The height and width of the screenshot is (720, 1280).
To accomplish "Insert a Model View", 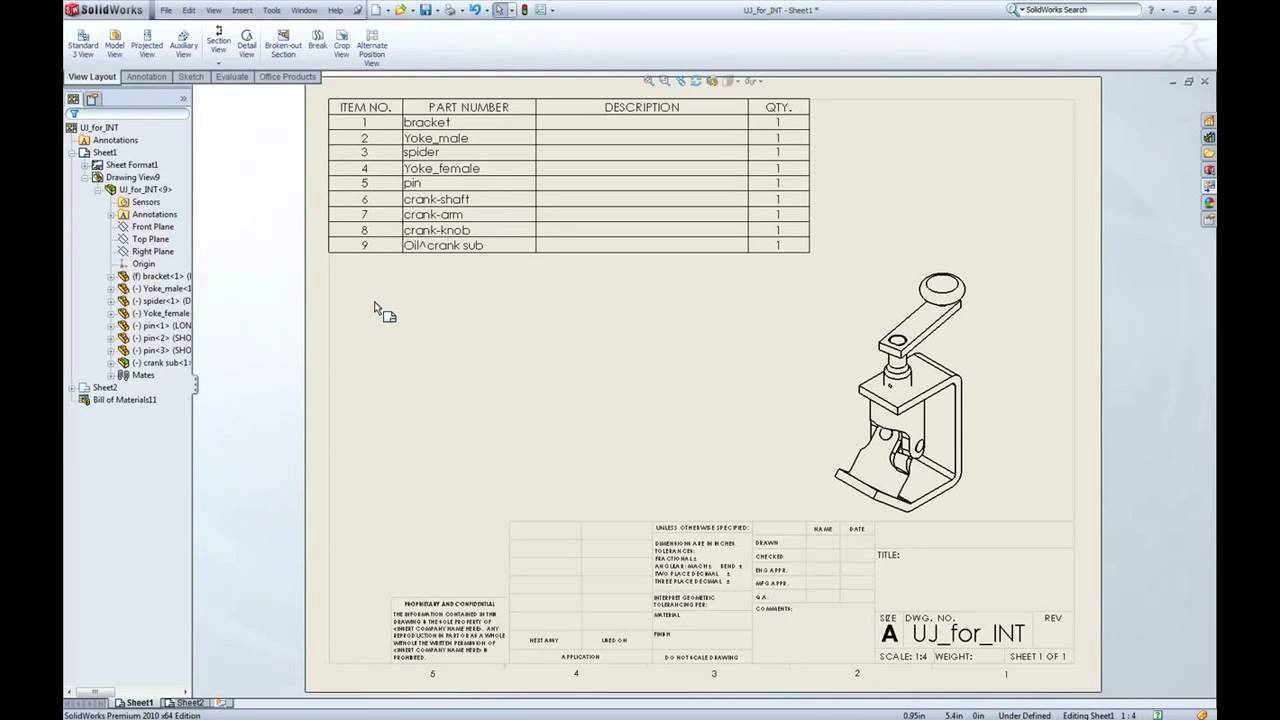I will (x=115, y=43).
